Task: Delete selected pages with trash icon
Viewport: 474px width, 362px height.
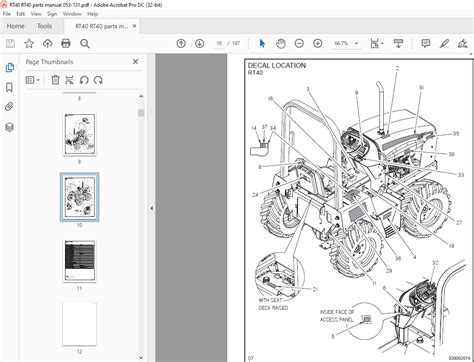Action: click(55, 80)
